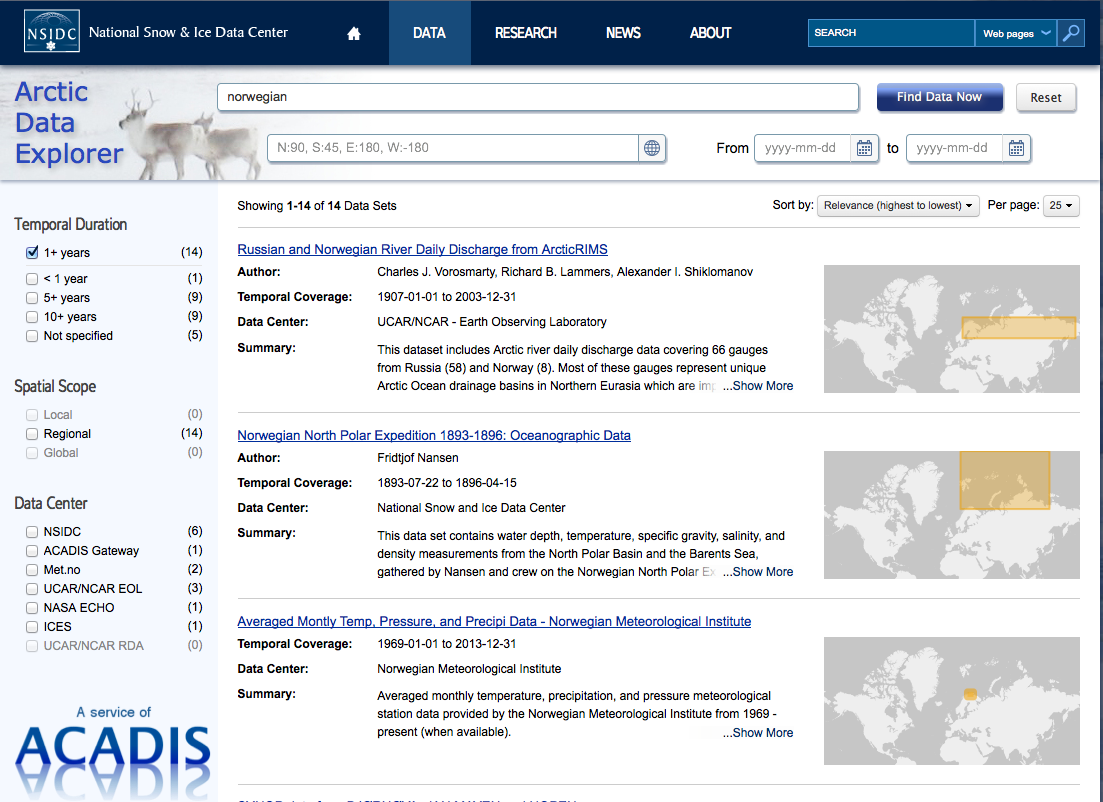Check the Regional spatial scope checkbox

[33, 434]
